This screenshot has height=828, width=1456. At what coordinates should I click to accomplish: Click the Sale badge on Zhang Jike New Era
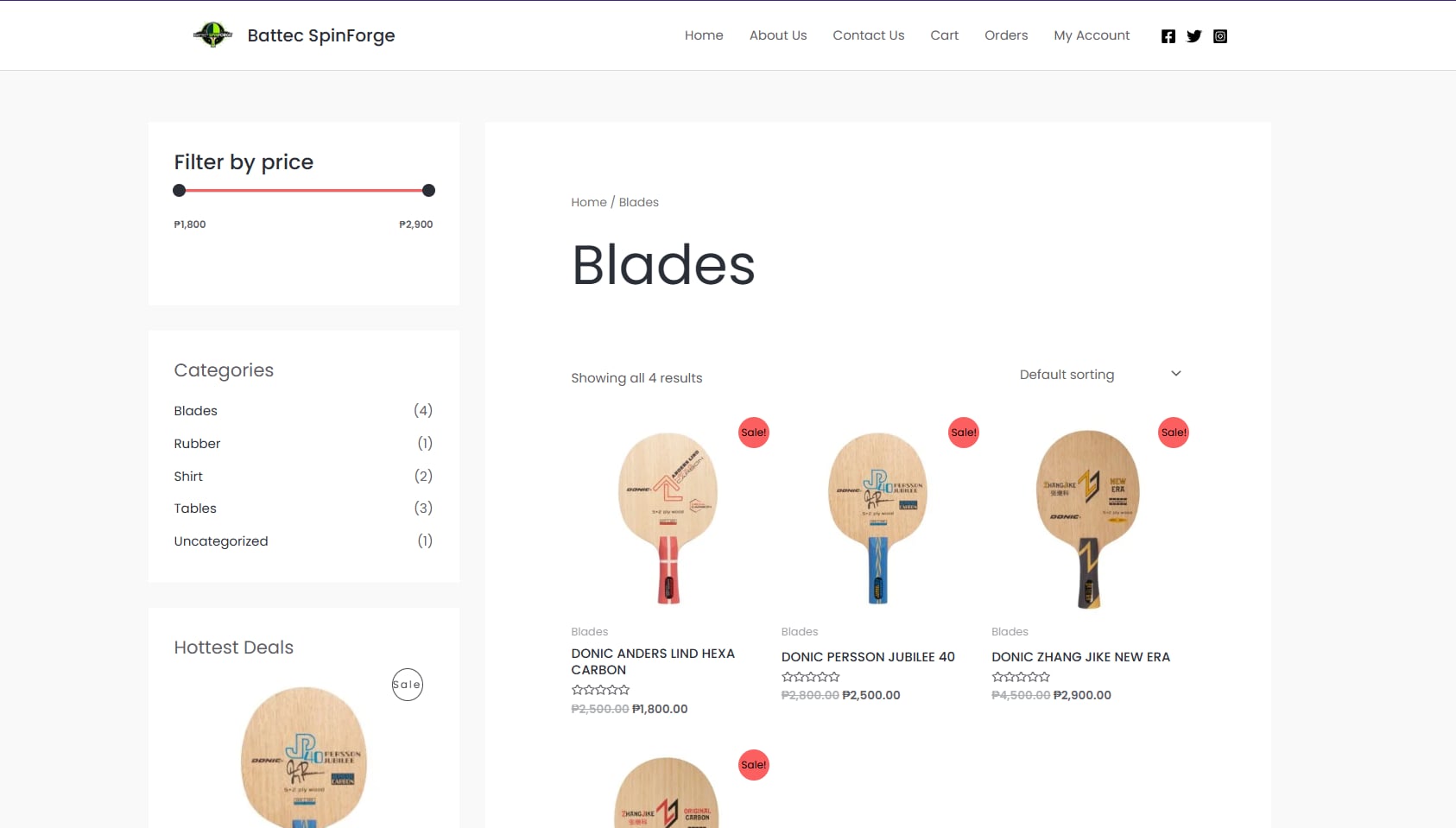pos(1173,433)
